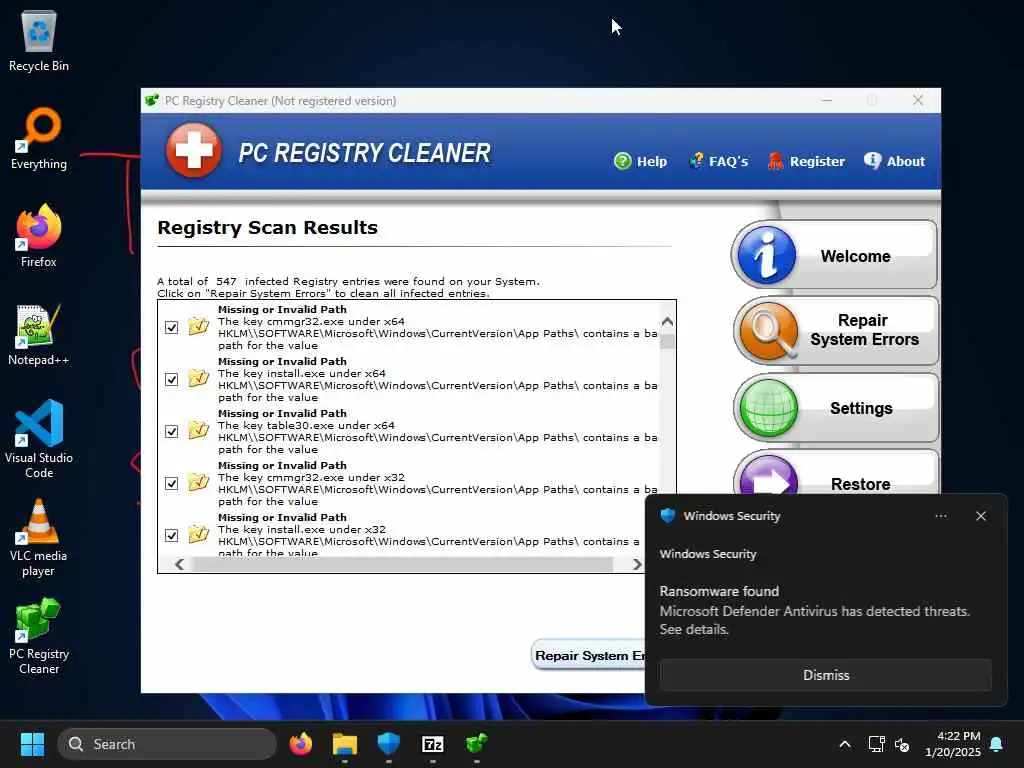Click the FAQ's icon
1024x768 pixels.
click(696, 161)
